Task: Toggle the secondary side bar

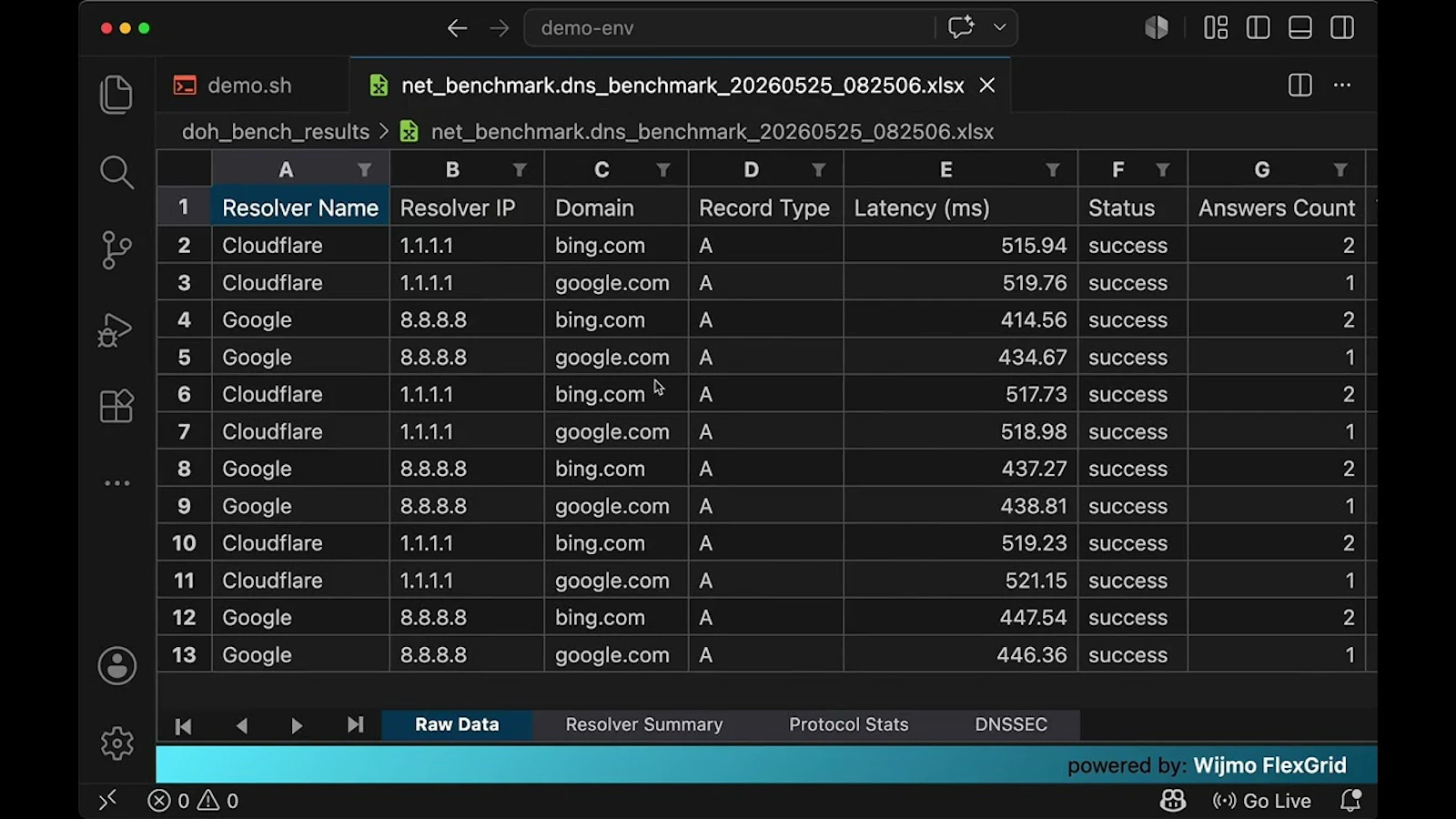Action: click(1342, 28)
